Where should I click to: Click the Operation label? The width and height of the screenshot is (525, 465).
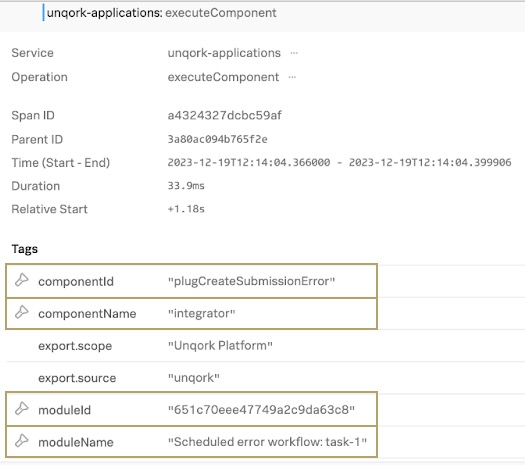coord(40,77)
